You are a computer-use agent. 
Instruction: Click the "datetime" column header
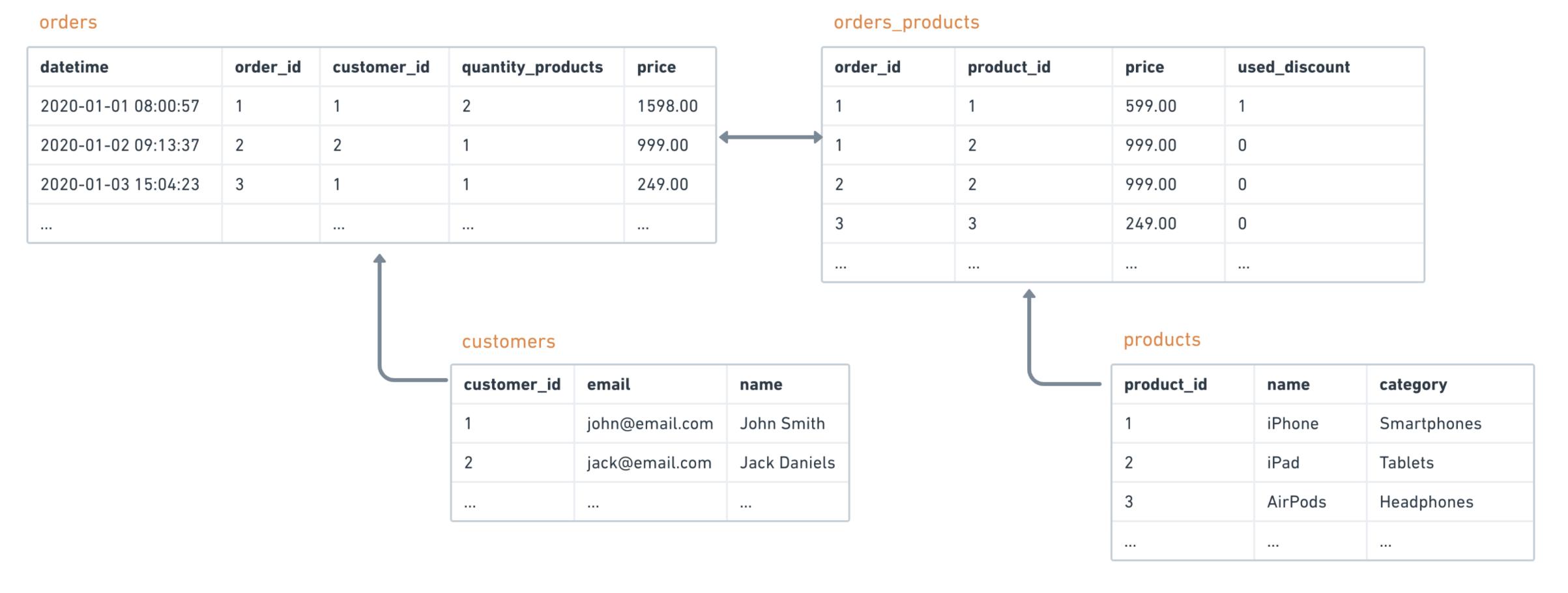[74, 67]
